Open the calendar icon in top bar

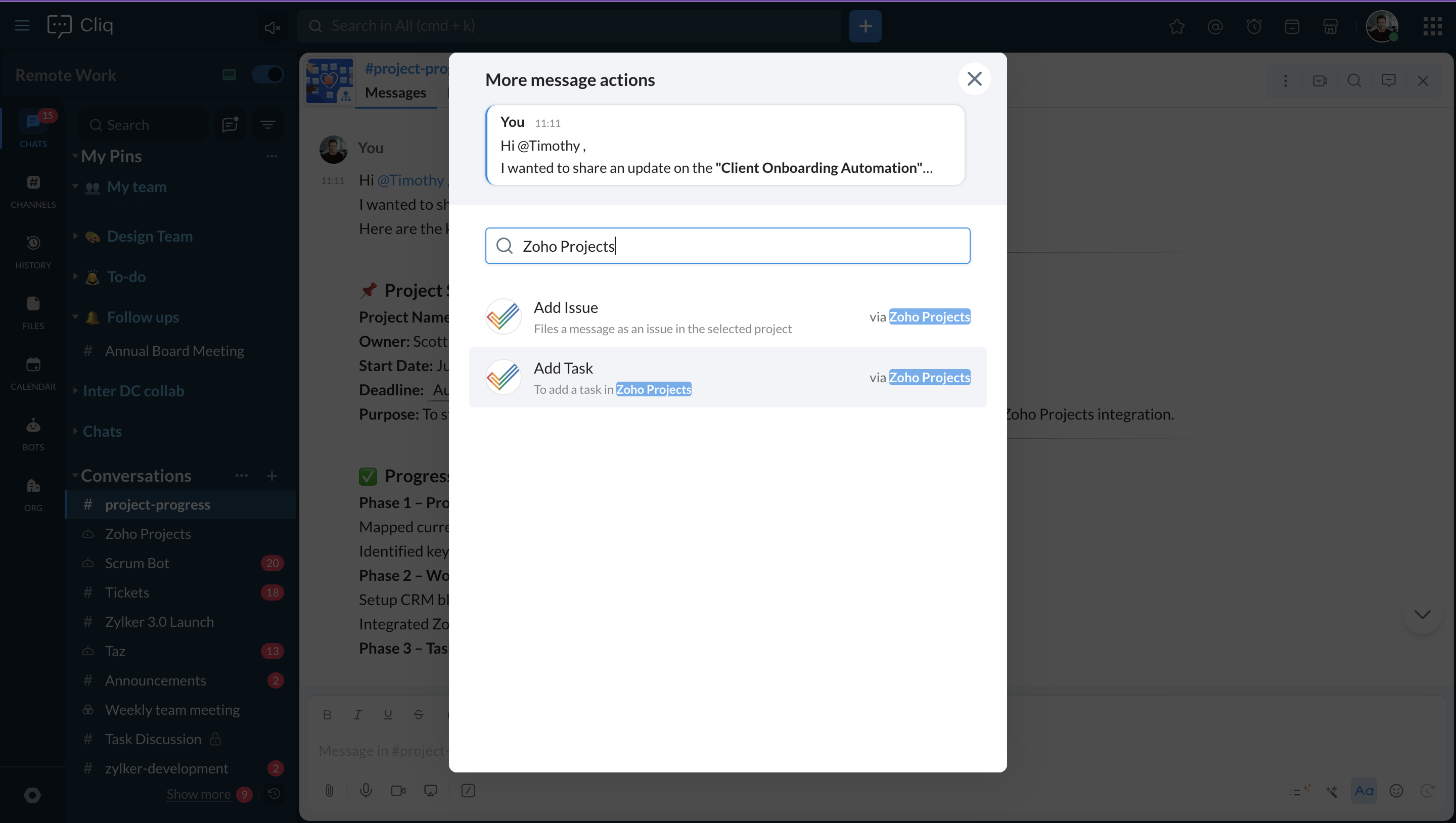point(1292,27)
